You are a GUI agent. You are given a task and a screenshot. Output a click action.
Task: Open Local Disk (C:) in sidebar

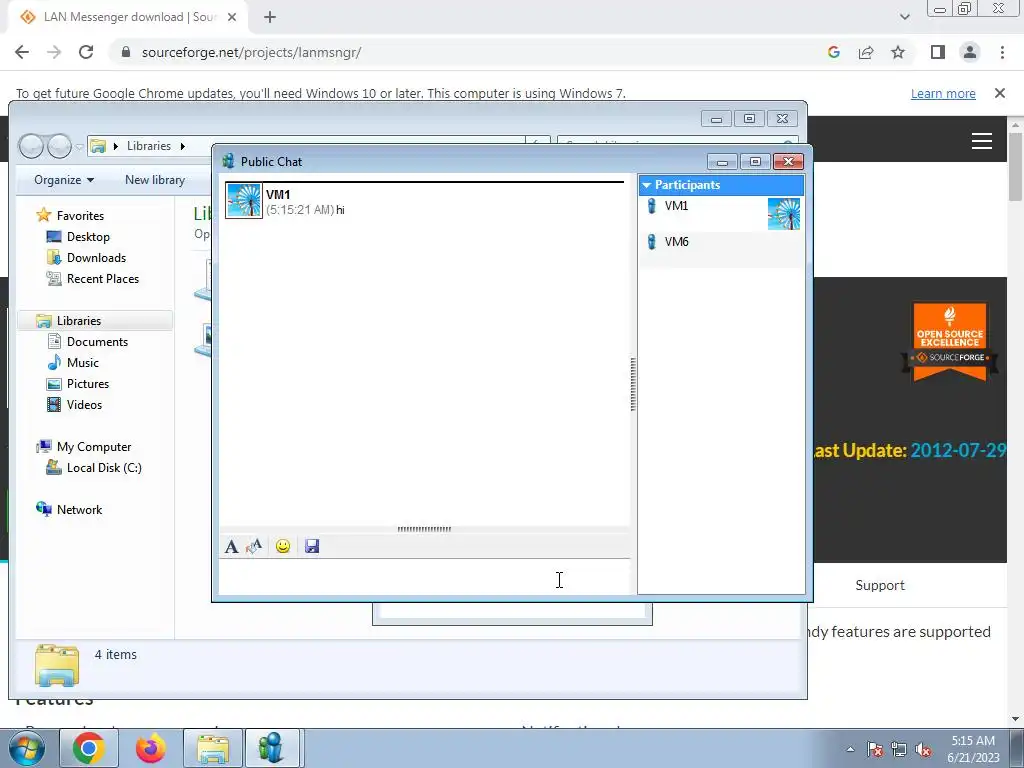pyautogui.click(x=104, y=468)
